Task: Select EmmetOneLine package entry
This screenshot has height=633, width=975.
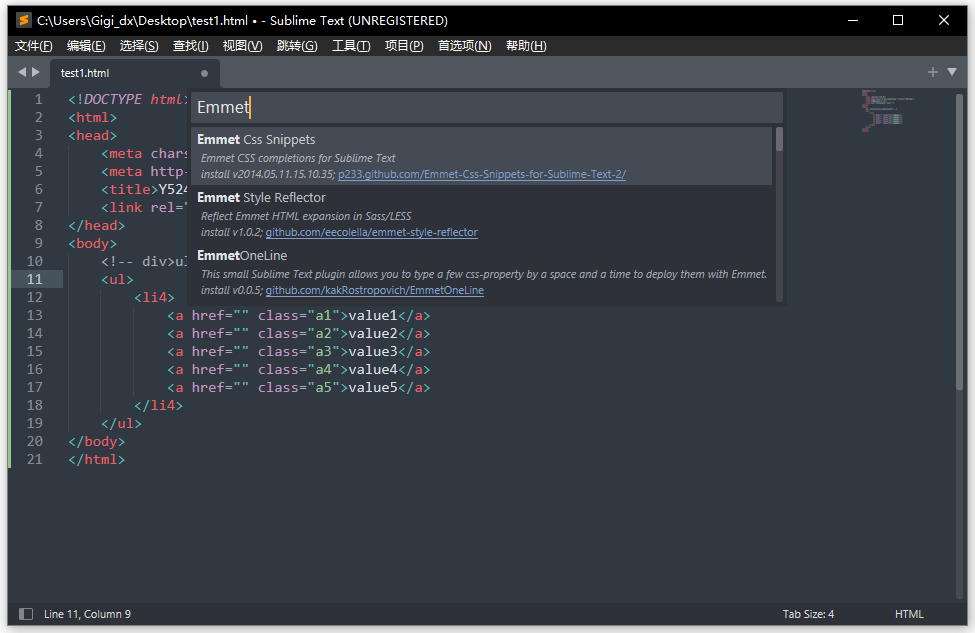Action: (482, 272)
